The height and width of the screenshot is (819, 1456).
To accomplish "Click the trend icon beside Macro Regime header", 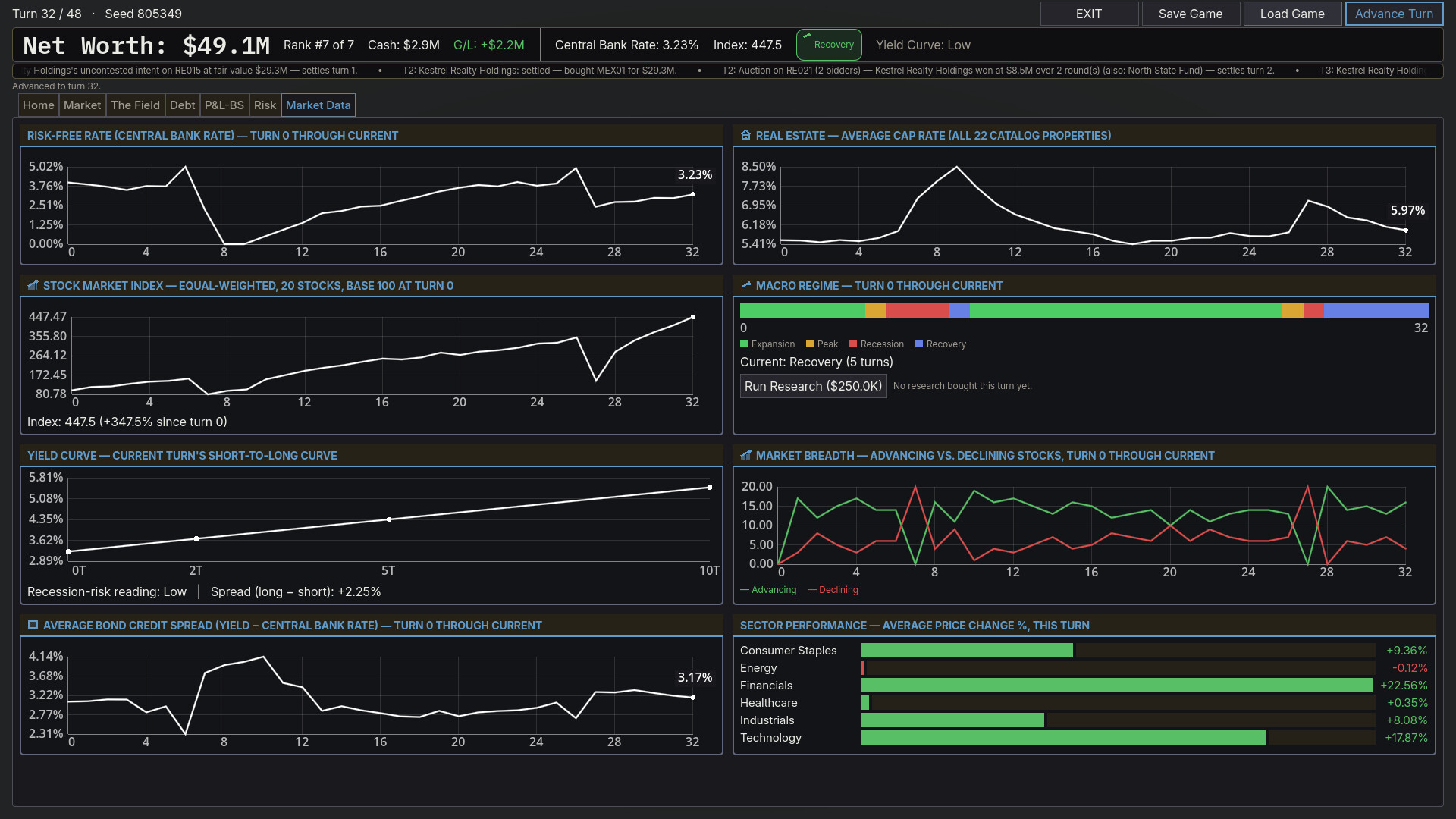I will click(x=745, y=285).
